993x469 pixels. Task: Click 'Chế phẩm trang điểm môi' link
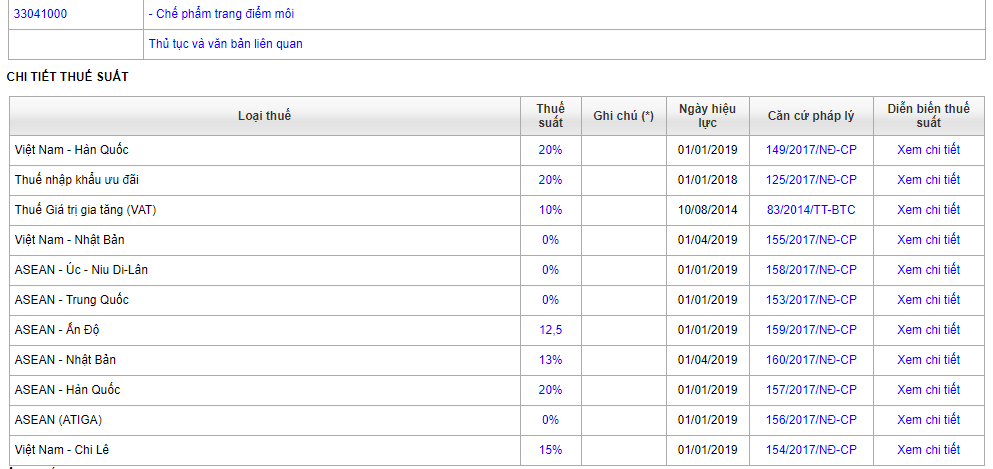[x=221, y=14]
